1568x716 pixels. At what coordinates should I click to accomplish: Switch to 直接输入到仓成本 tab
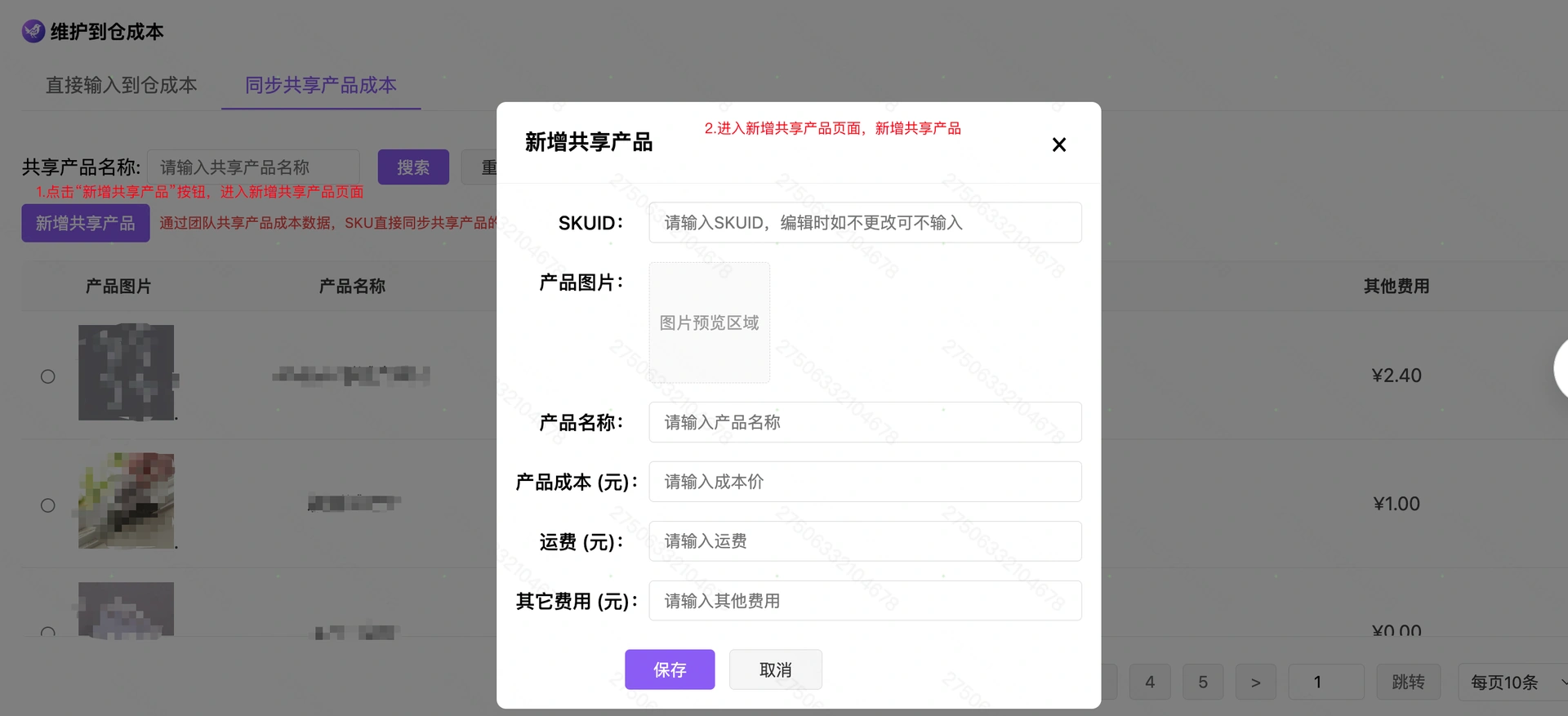tap(121, 85)
